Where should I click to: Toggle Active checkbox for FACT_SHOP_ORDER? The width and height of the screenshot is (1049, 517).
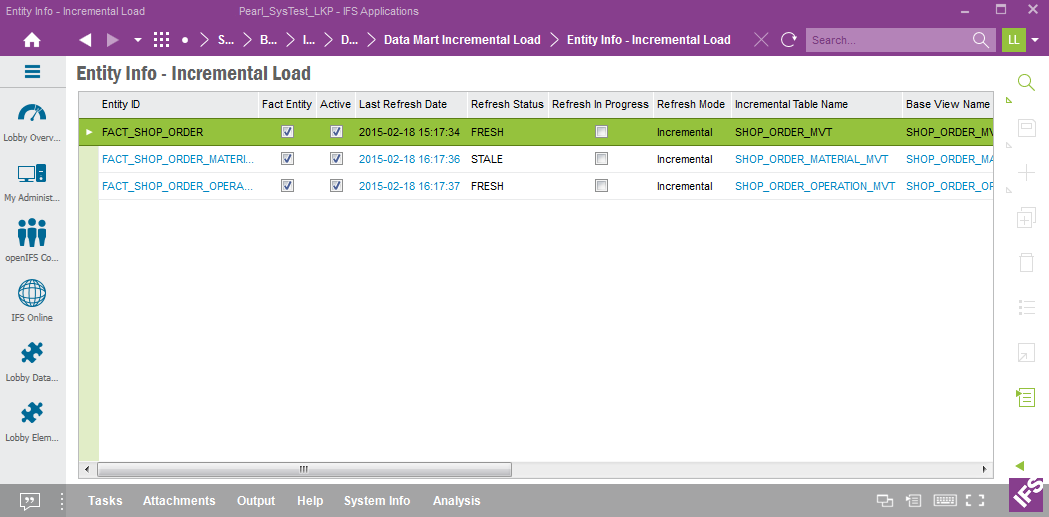pyautogui.click(x=337, y=132)
